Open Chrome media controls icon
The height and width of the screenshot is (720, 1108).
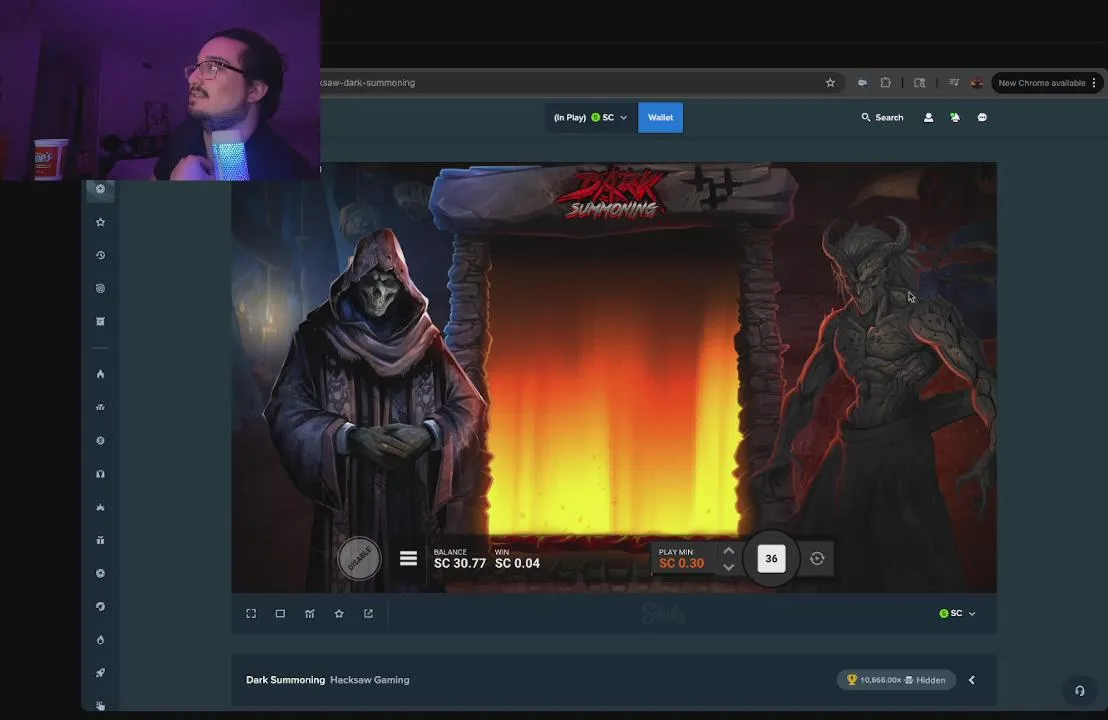point(954,83)
